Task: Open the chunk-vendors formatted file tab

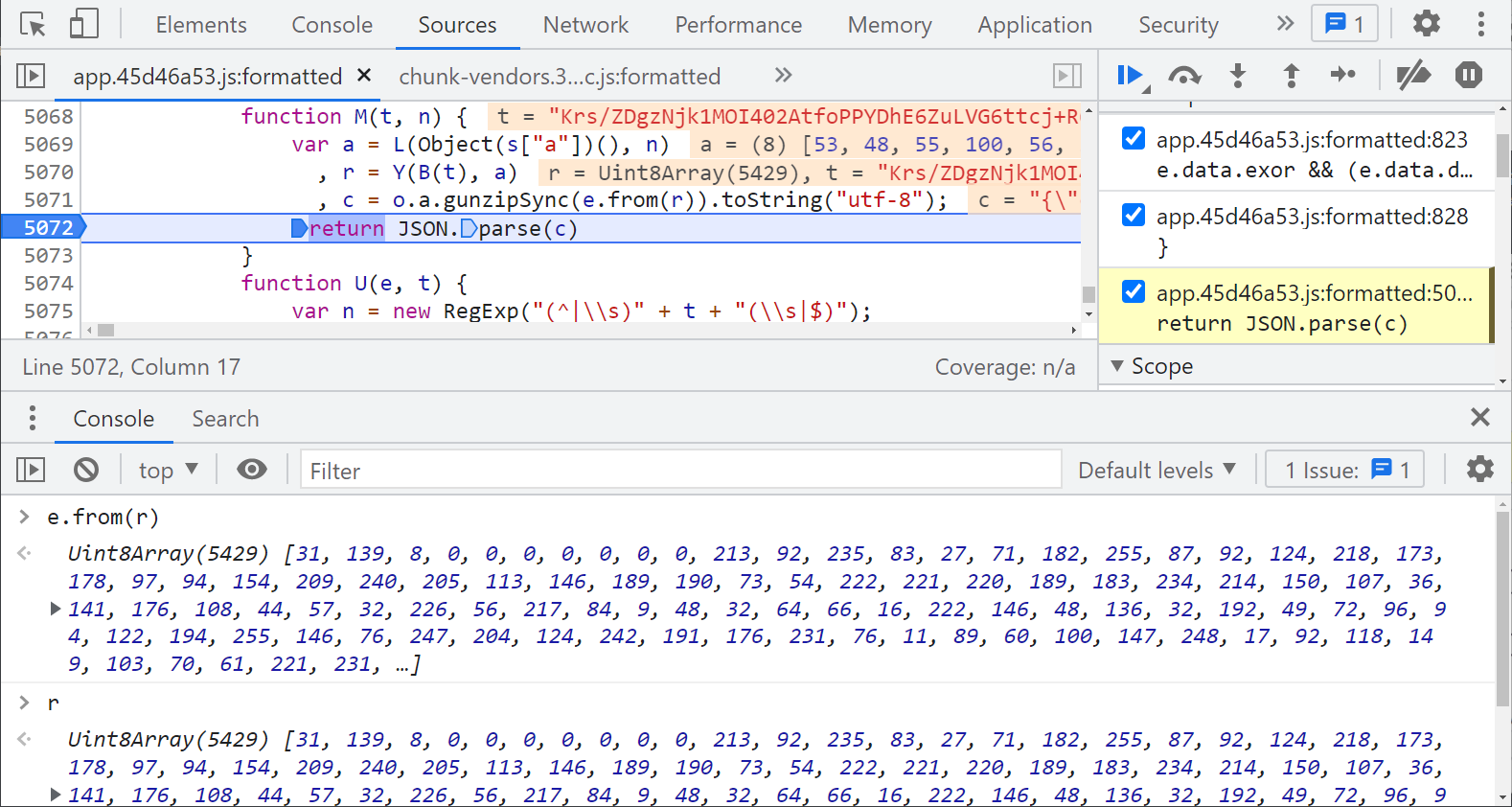Action: pyautogui.click(x=560, y=77)
